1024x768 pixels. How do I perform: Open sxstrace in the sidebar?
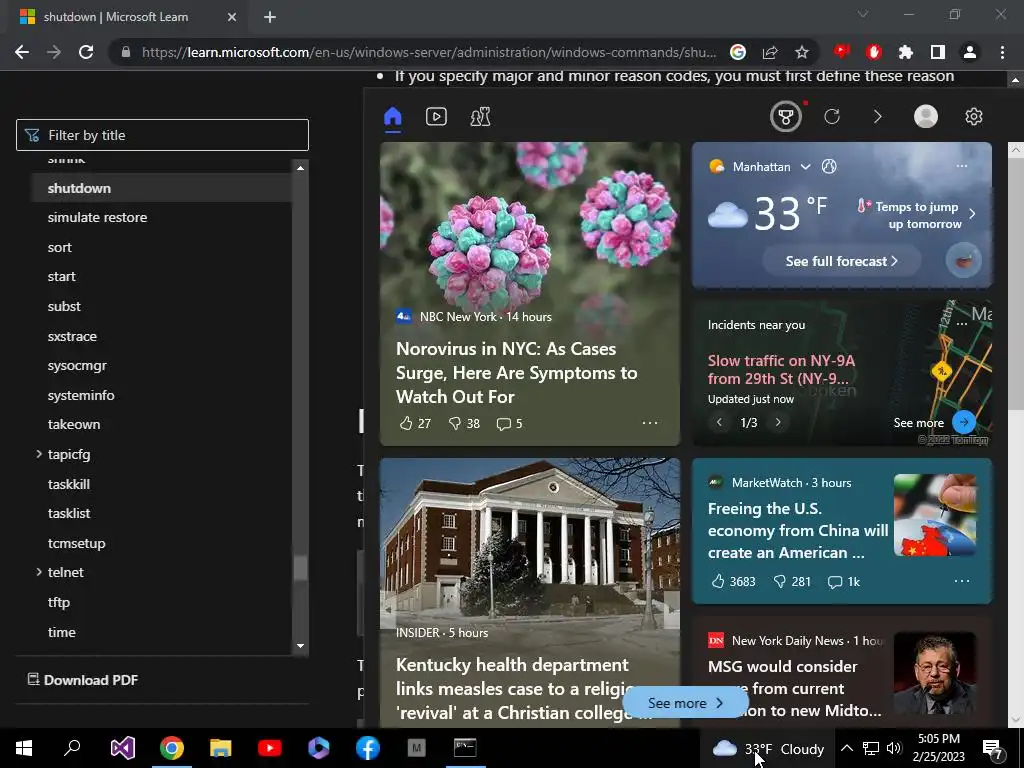click(x=72, y=336)
